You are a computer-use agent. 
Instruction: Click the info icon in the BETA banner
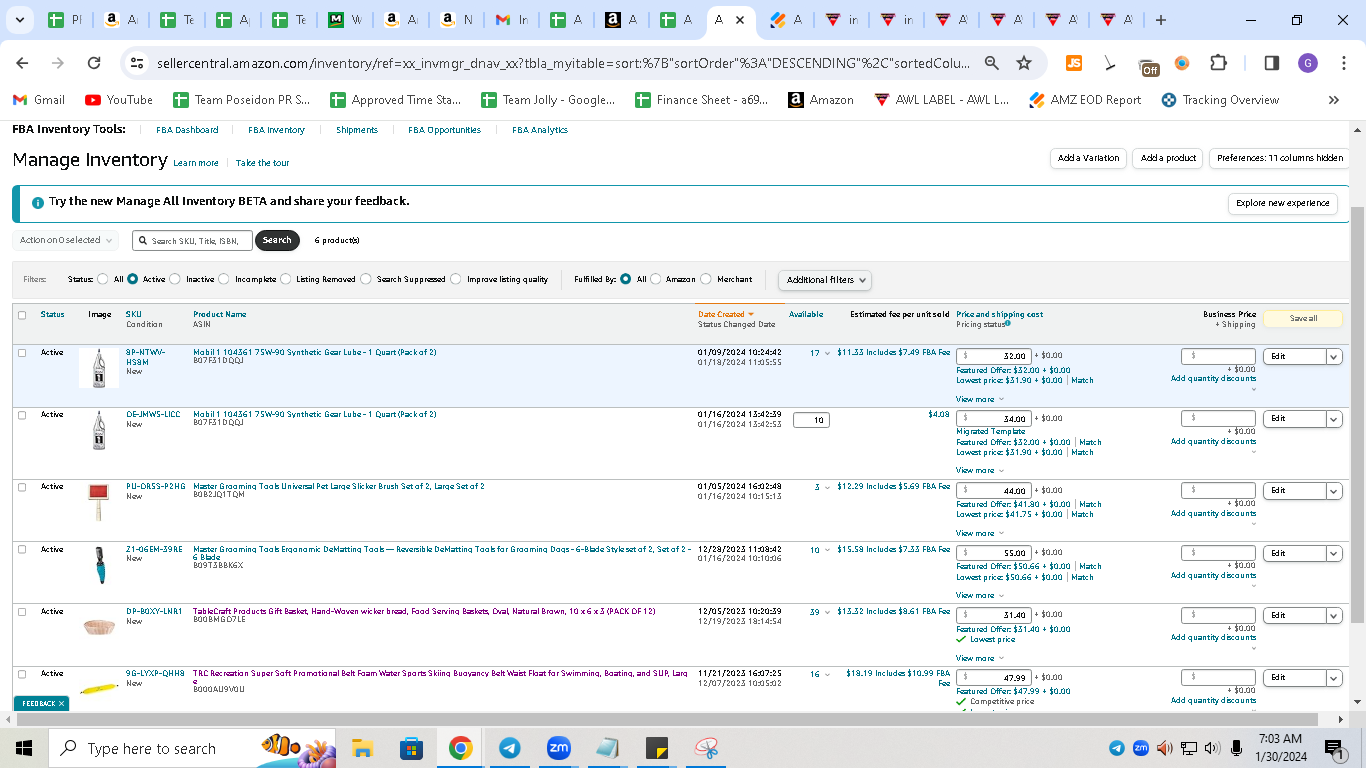point(38,202)
